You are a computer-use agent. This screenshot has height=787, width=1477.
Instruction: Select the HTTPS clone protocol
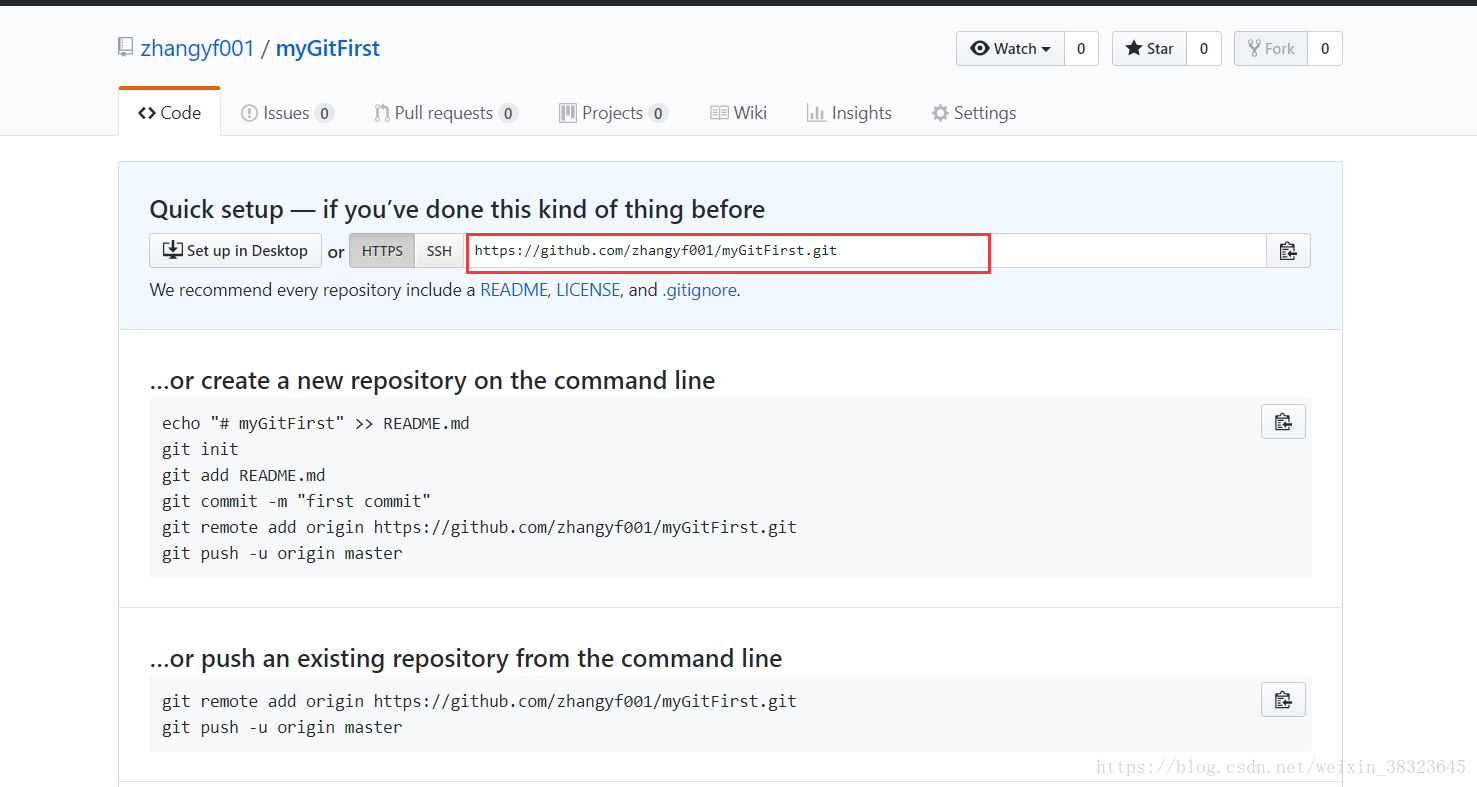pos(382,251)
